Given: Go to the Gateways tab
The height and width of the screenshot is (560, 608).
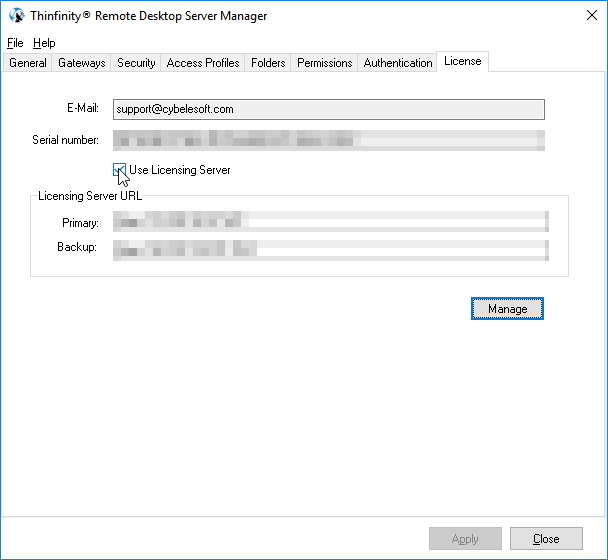Looking at the screenshot, I should pyautogui.click(x=82, y=63).
